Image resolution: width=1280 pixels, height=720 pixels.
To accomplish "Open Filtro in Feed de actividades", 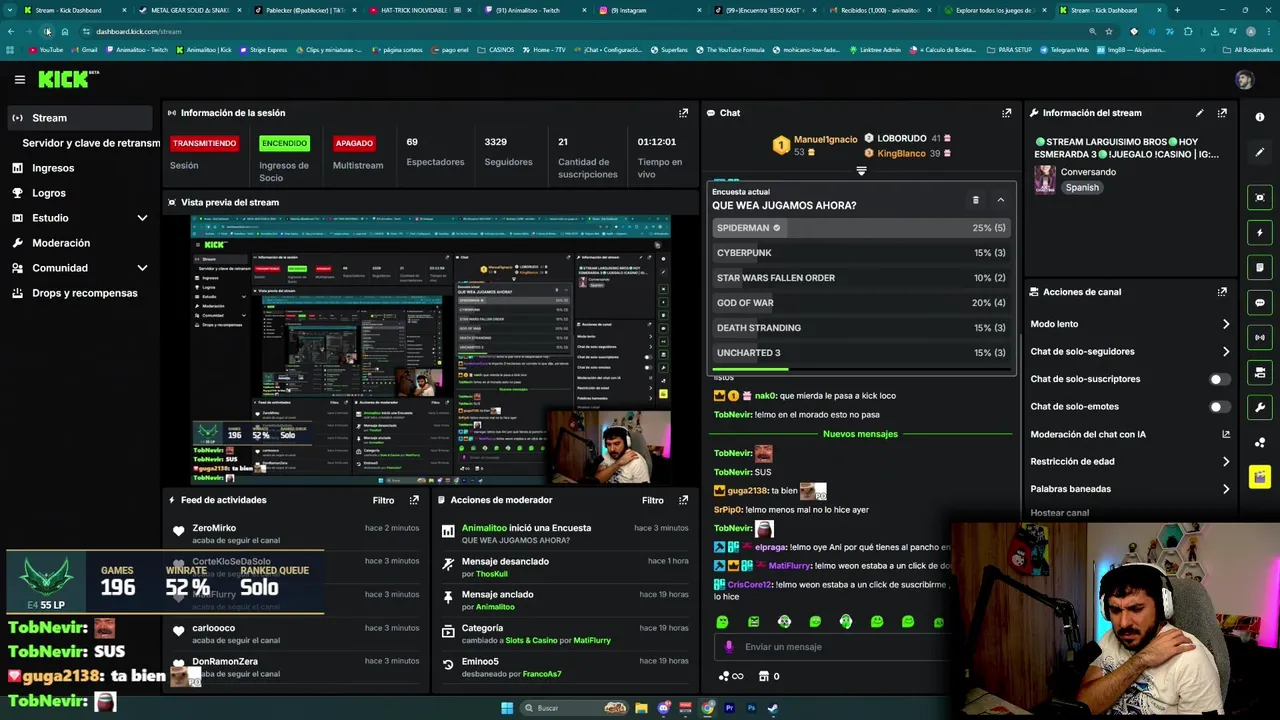I will [x=383, y=500].
